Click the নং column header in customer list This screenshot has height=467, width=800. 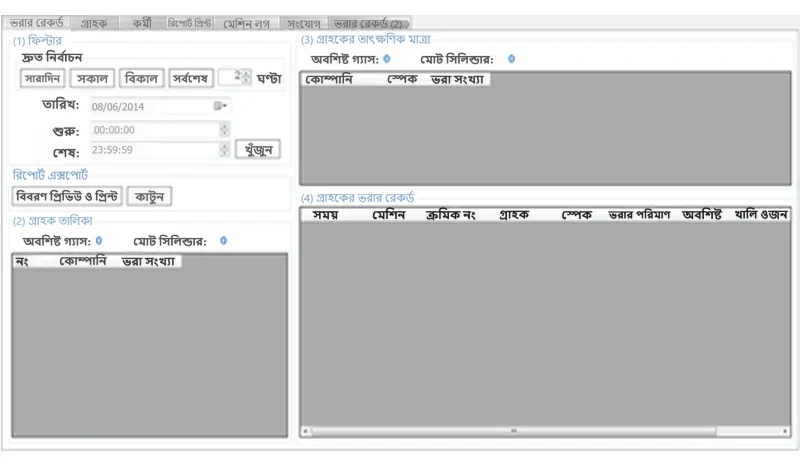[x=21, y=262]
